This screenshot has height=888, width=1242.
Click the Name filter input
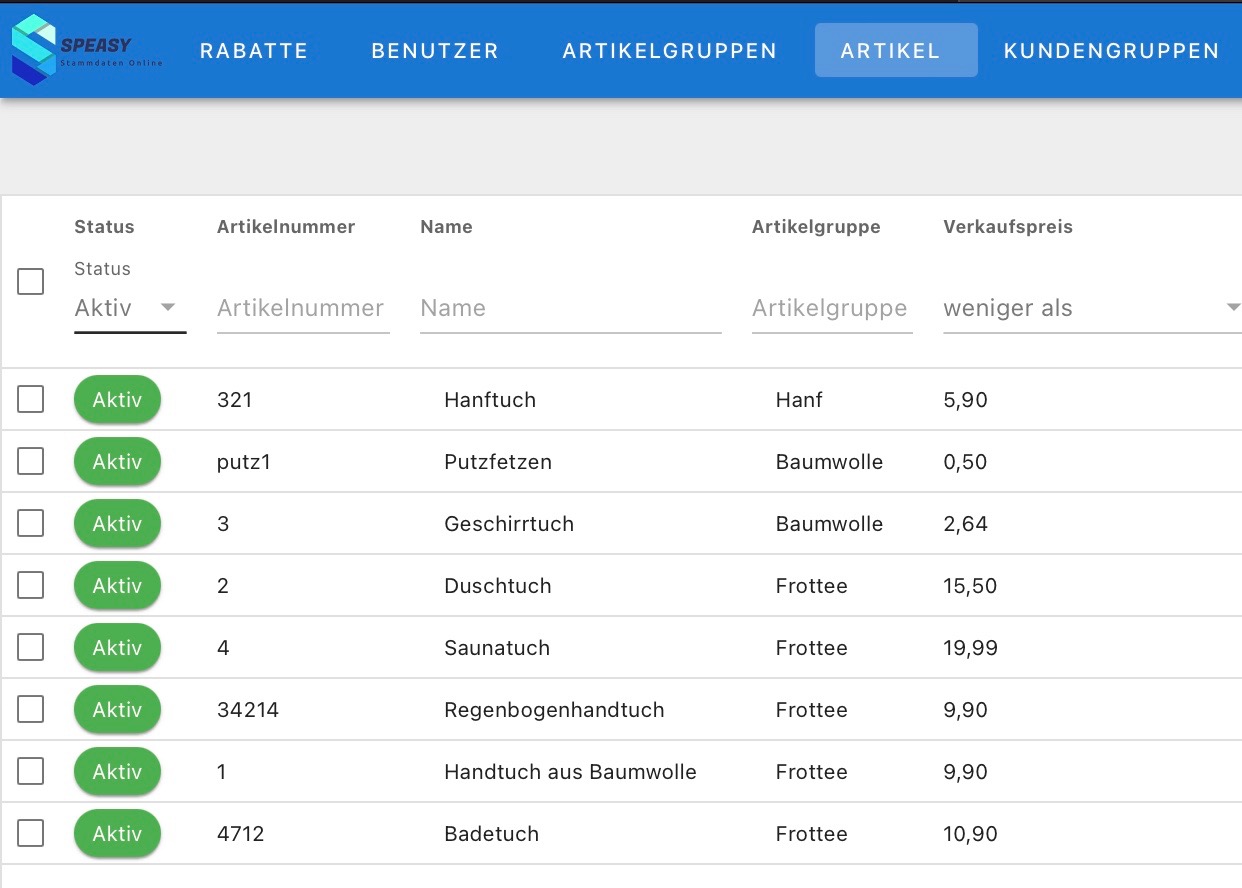[x=570, y=308]
